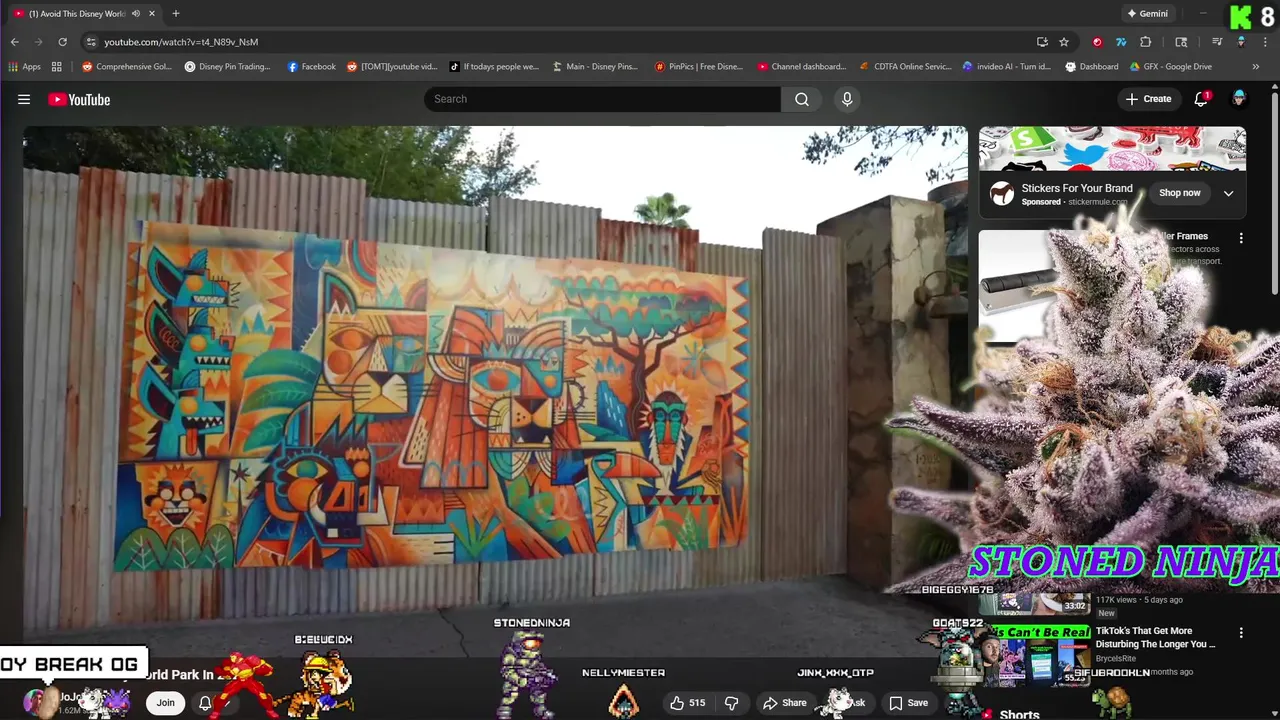This screenshot has width=1280, height=720.
Task: Click into the YouTube Search field
Action: click(603, 99)
